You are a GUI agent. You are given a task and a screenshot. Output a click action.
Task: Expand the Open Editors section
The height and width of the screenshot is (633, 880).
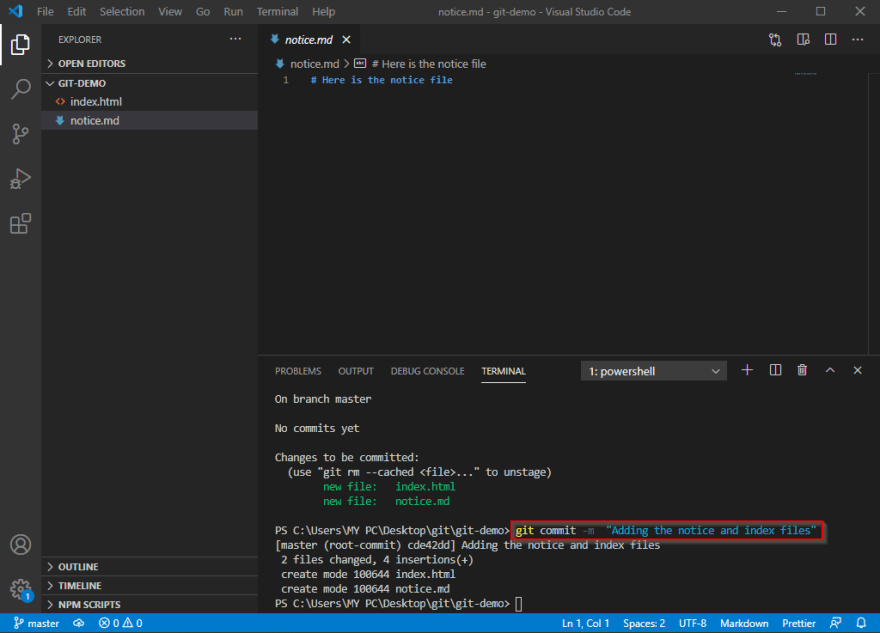tap(149, 63)
